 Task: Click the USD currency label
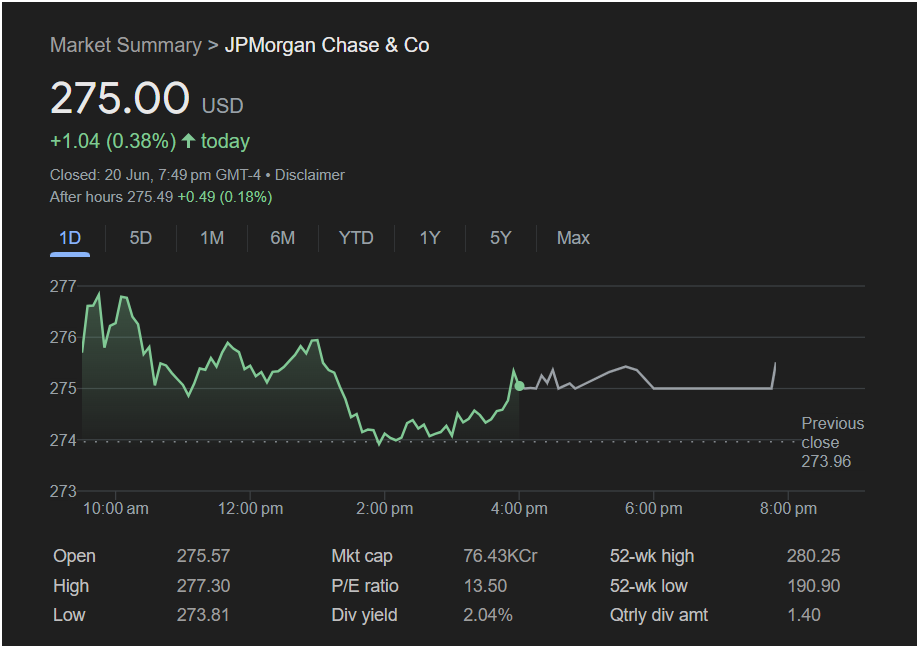click(222, 106)
